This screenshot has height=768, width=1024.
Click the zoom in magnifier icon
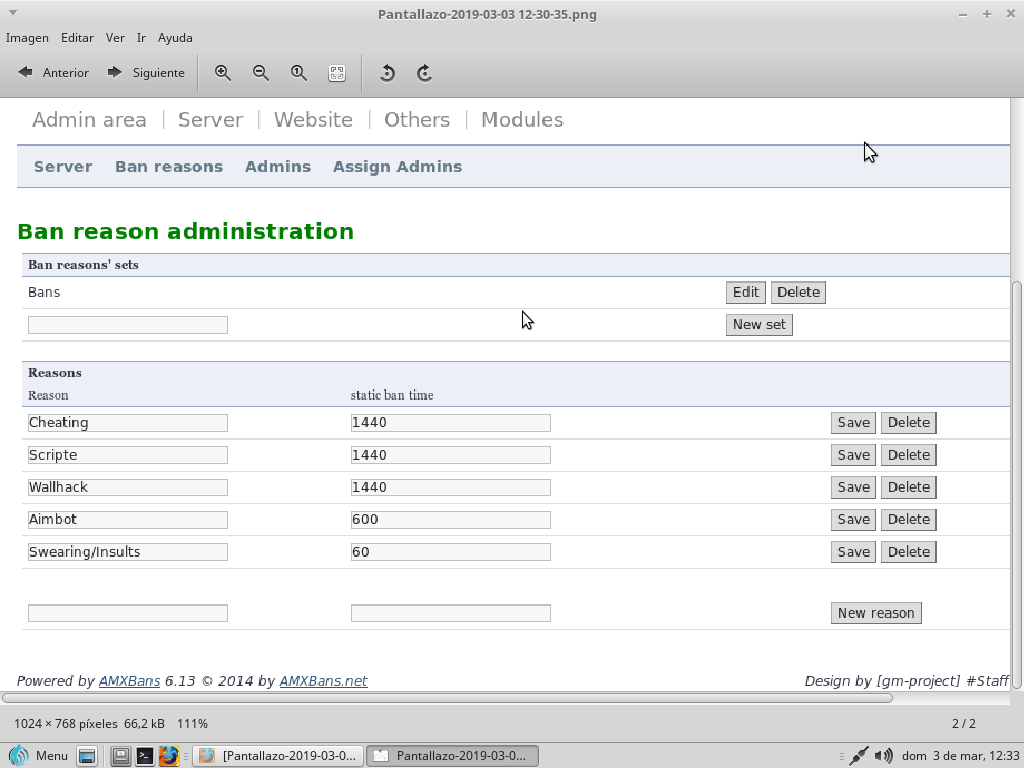[x=223, y=72]
